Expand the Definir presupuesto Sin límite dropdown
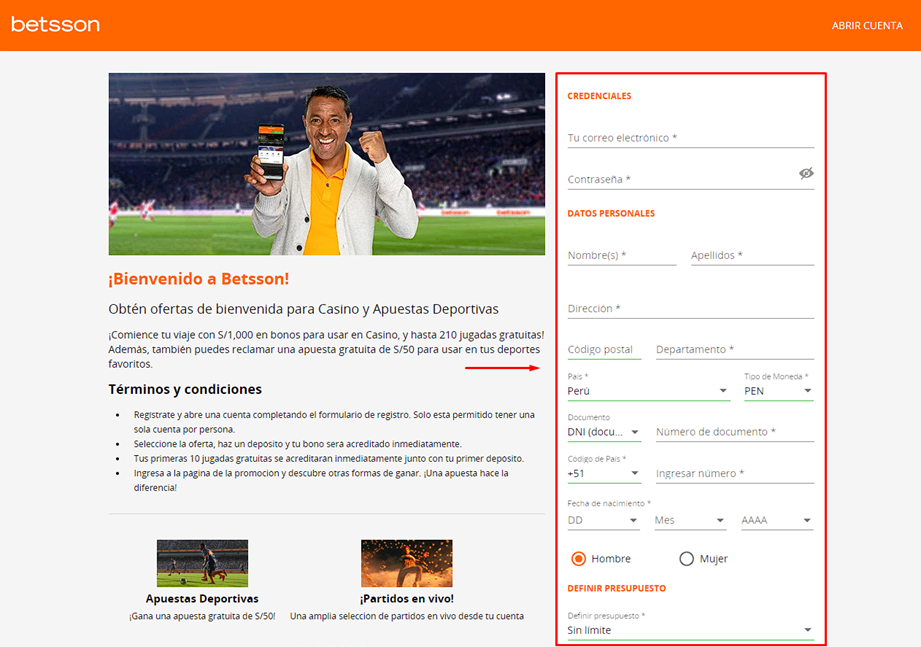 point(690,630)
